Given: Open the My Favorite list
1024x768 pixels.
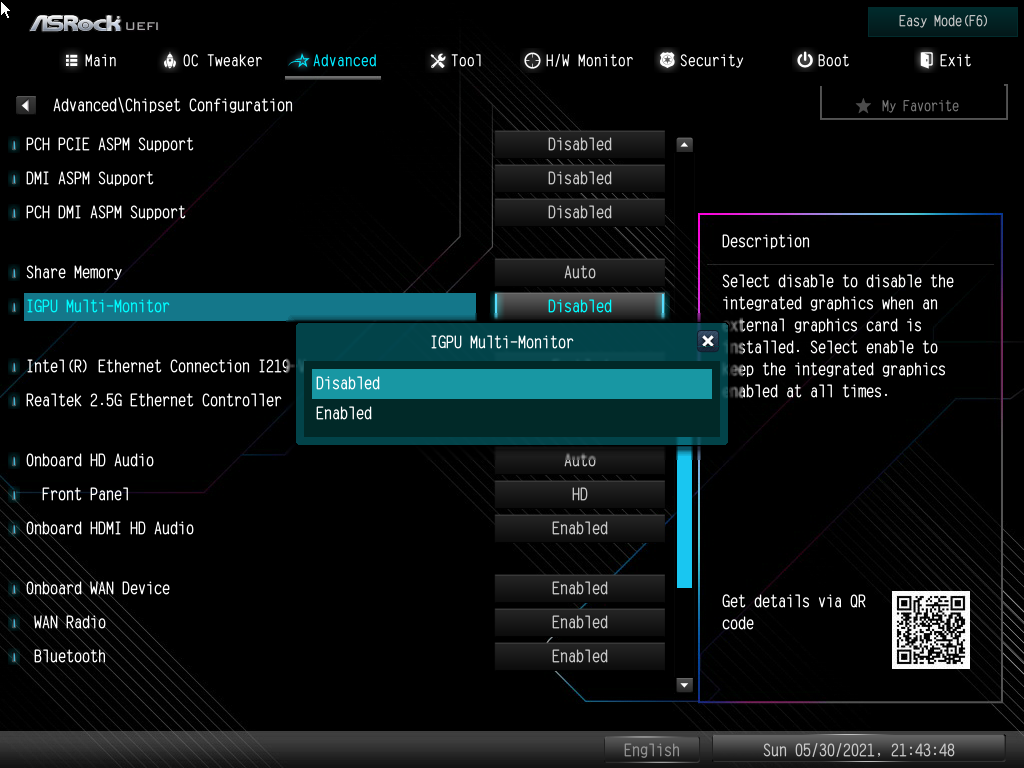Looking at the screenshot, I should coord(914,105).
